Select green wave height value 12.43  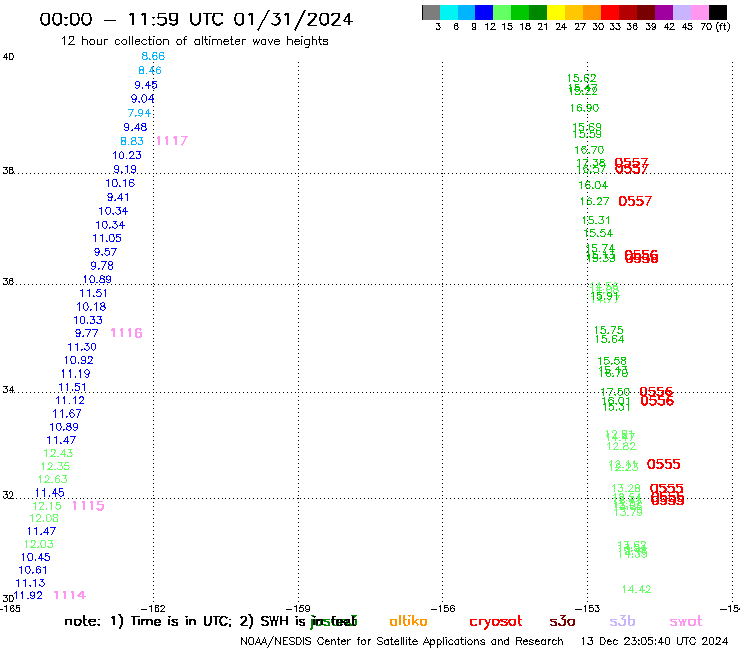tap(58, 453)
